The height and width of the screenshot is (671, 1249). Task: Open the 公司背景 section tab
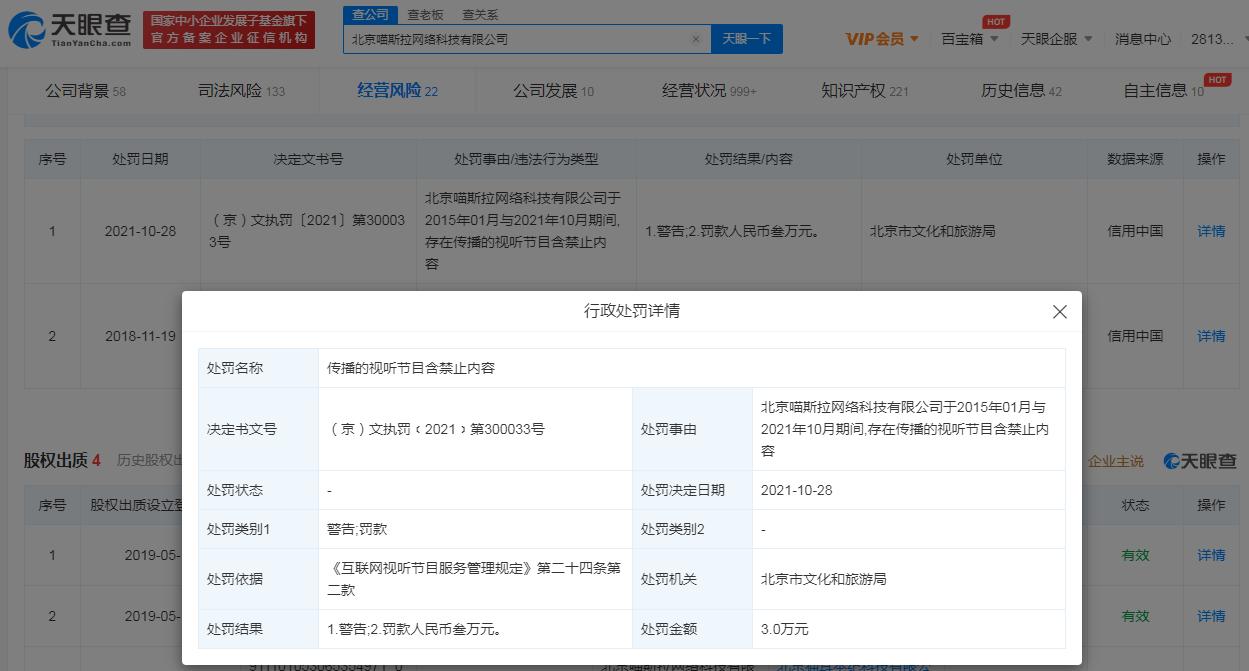click(85, 91)
